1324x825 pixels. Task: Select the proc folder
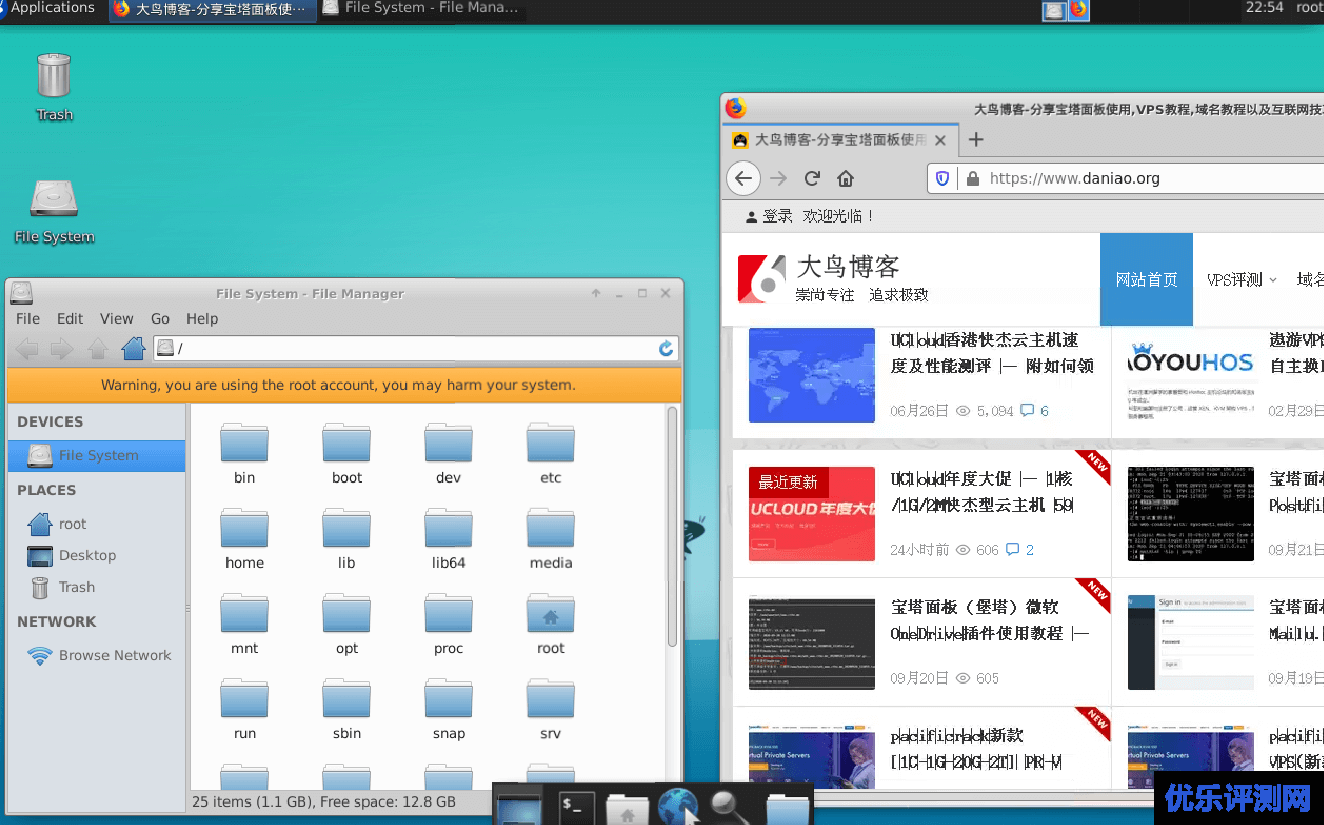(x=449, y=624)
